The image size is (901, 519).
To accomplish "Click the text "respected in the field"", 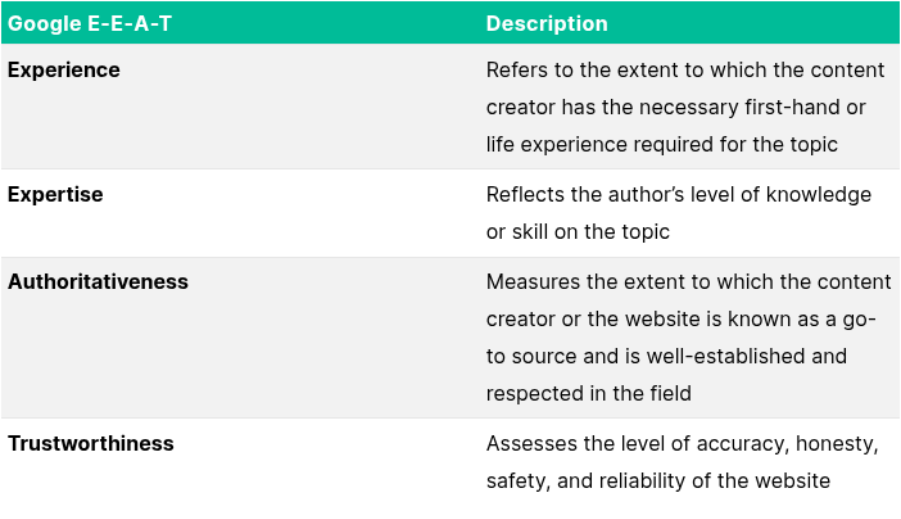I will 588,393.
